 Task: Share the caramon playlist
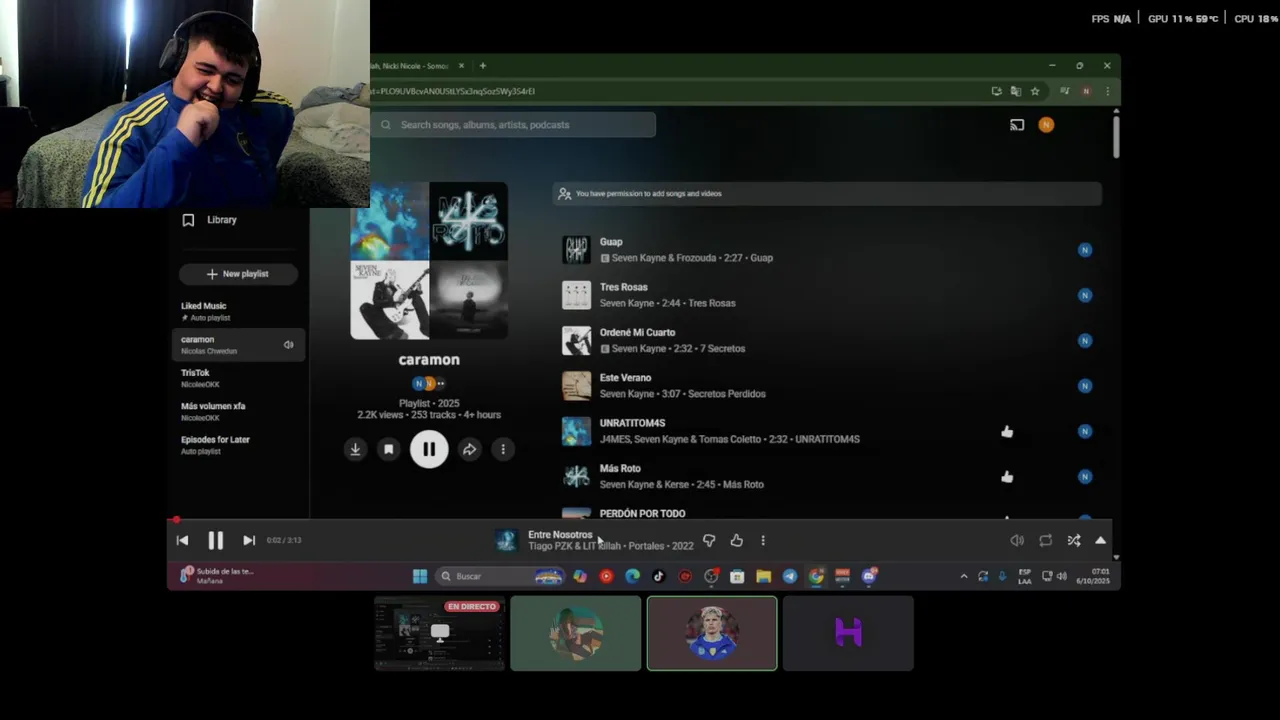[x=469, y=450]
